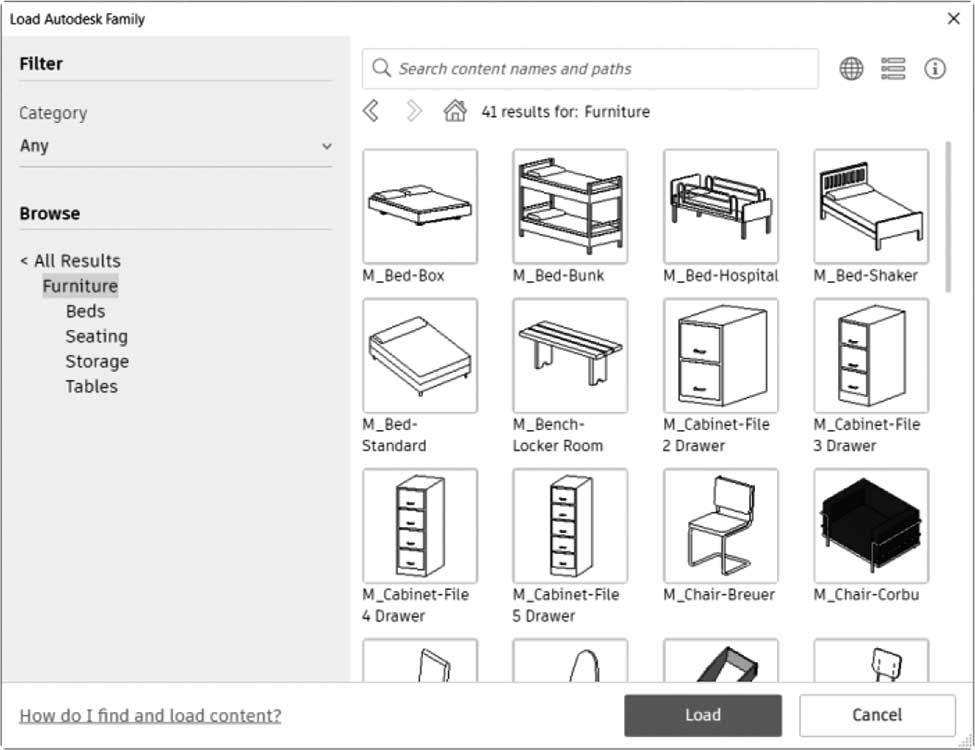Select the M_Bed-Box thumbnail
975x750 pixels.
click(x=420, y=206)
